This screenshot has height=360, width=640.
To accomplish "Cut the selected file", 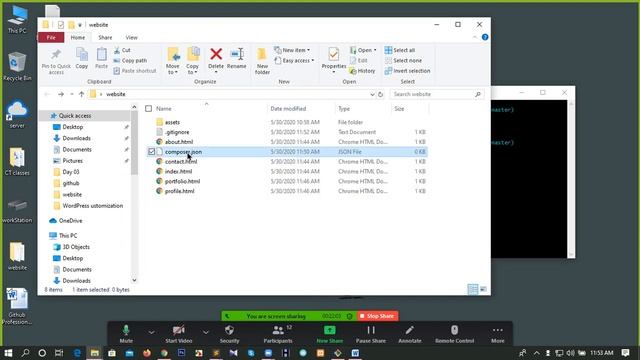I will click(x=122, y=50).
